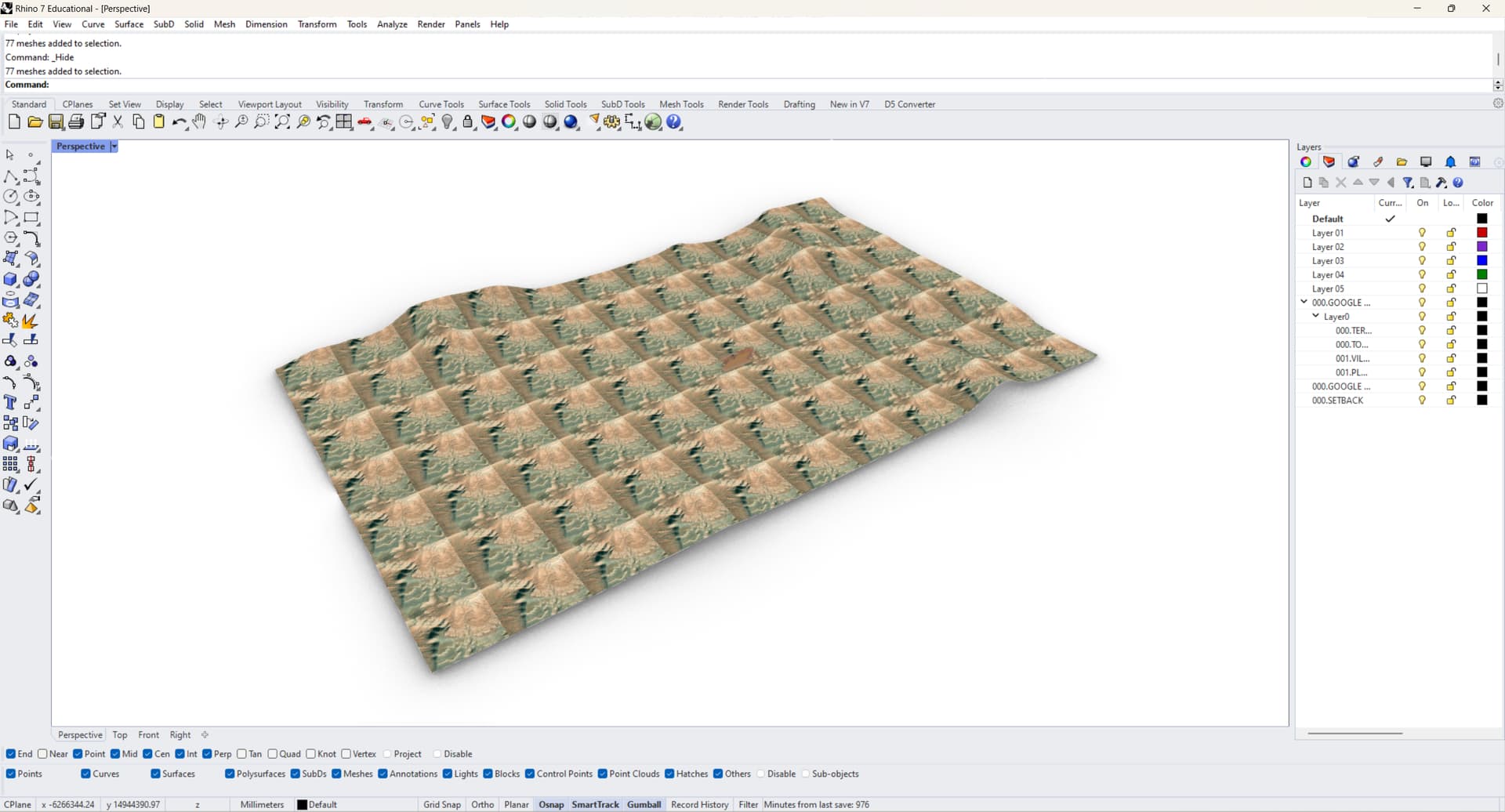This screenshot has height=812, width=1505.
Task: Click the Millimeters units field in status bar
Action: (x=262, y=805)
